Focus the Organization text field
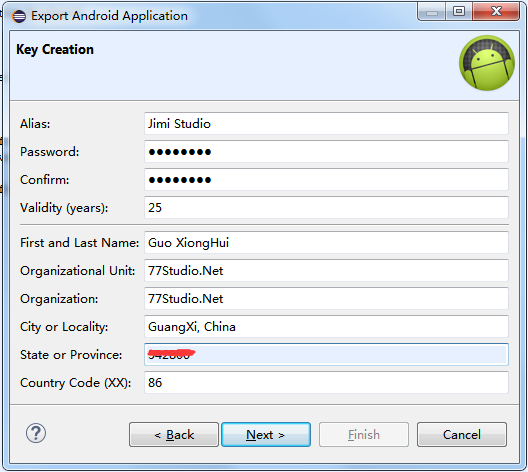The width and height of the screenshot is (528, 472). coord(326,298)
